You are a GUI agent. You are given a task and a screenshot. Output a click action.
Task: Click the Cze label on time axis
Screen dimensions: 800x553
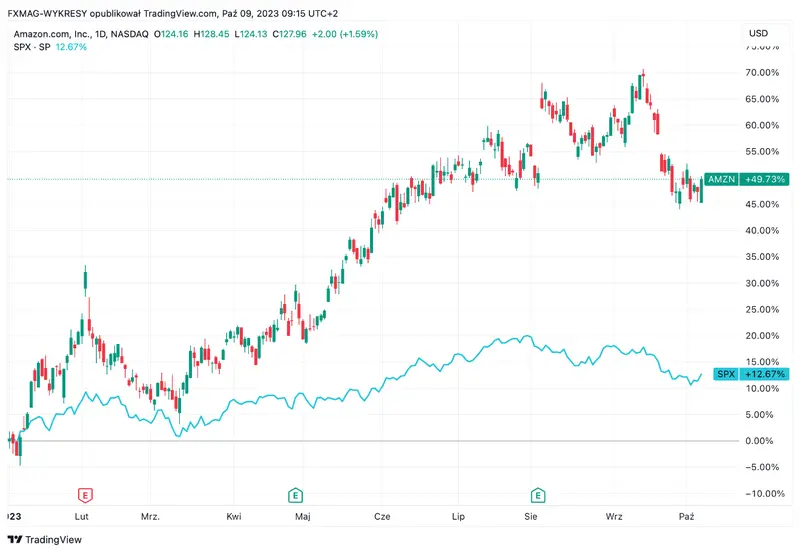(x=381, y=516)
